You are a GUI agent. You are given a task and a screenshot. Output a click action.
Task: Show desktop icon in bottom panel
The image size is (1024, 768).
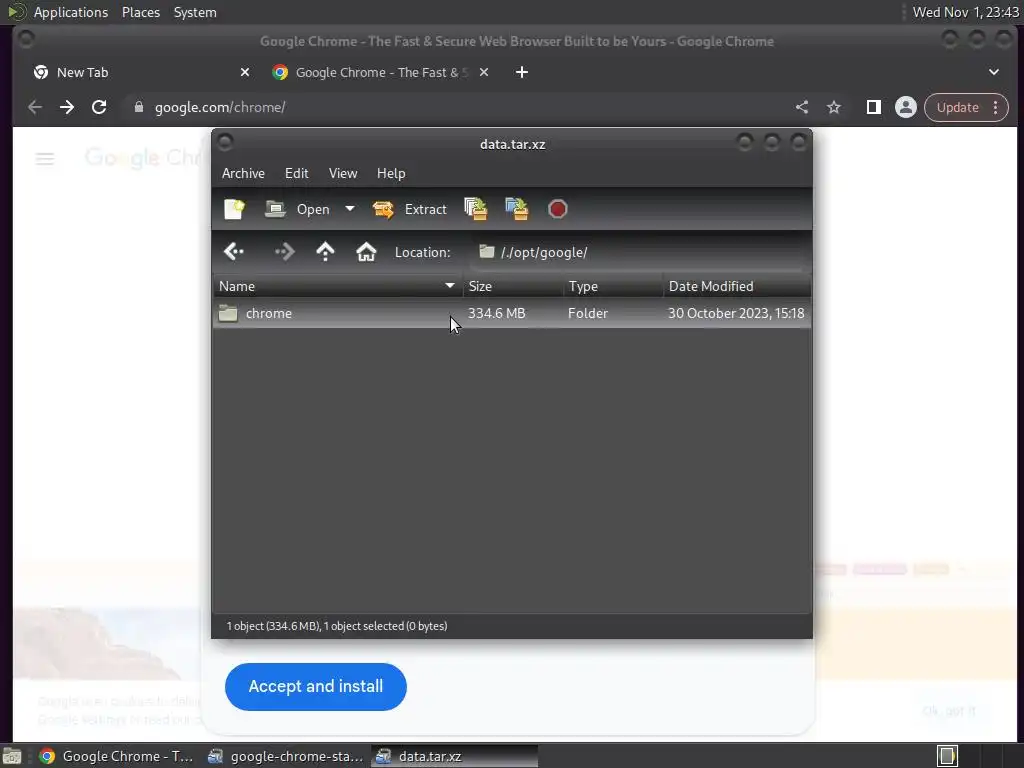pyautogui.click(x=12, y=756)
